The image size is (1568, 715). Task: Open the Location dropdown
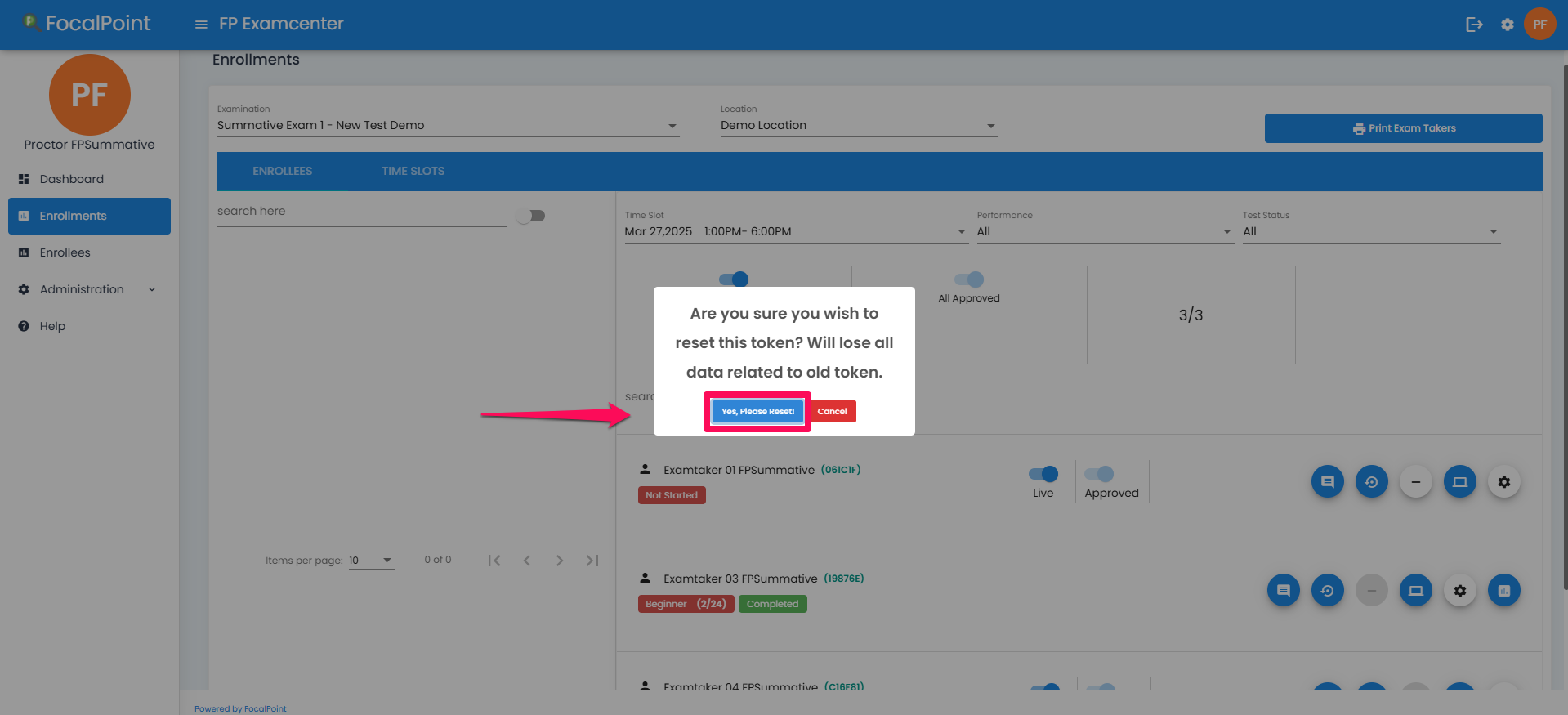pos(858,126)
